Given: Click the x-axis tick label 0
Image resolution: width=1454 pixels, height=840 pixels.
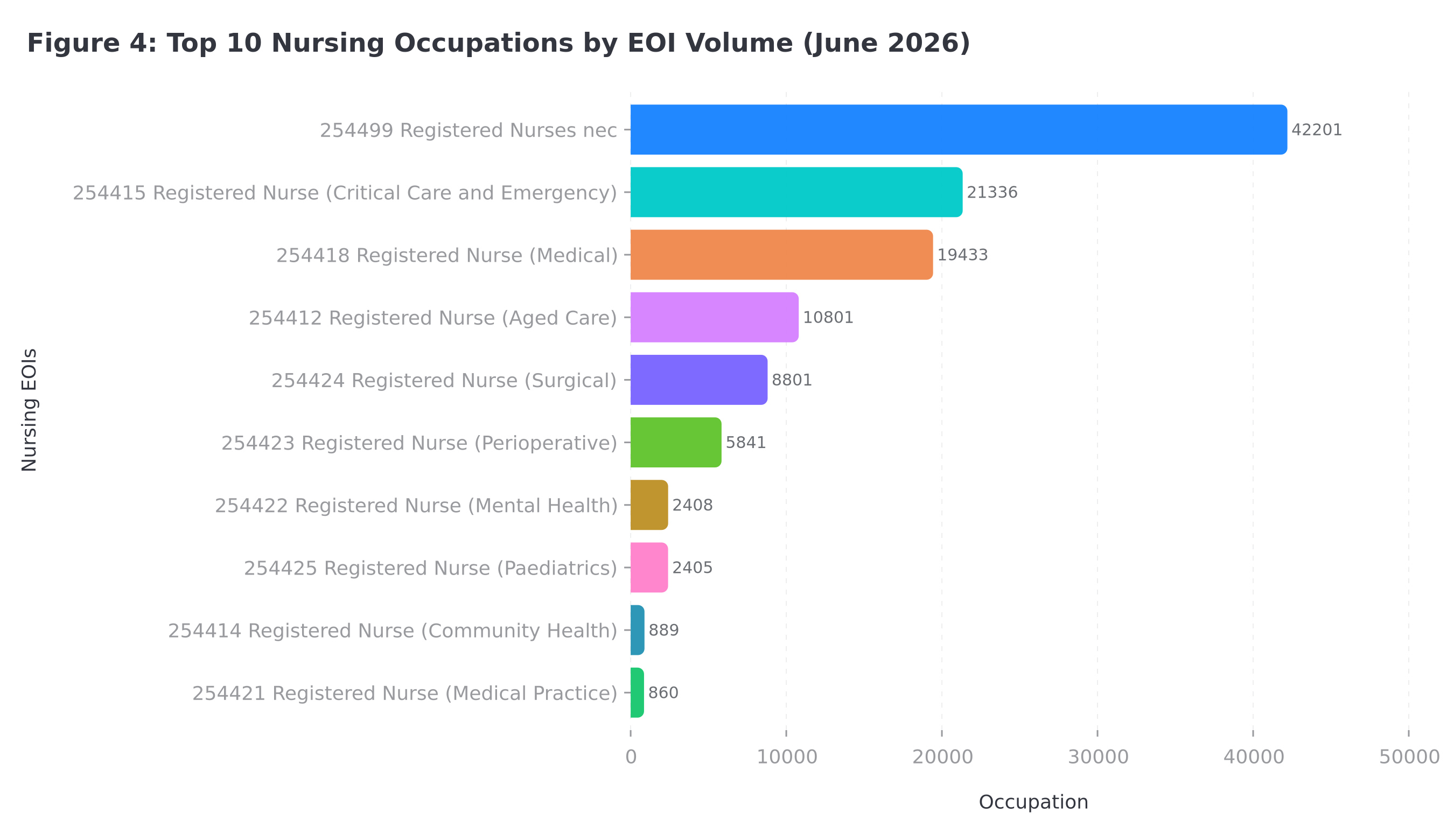Looking at the screenshot, I should coord(631,758).
